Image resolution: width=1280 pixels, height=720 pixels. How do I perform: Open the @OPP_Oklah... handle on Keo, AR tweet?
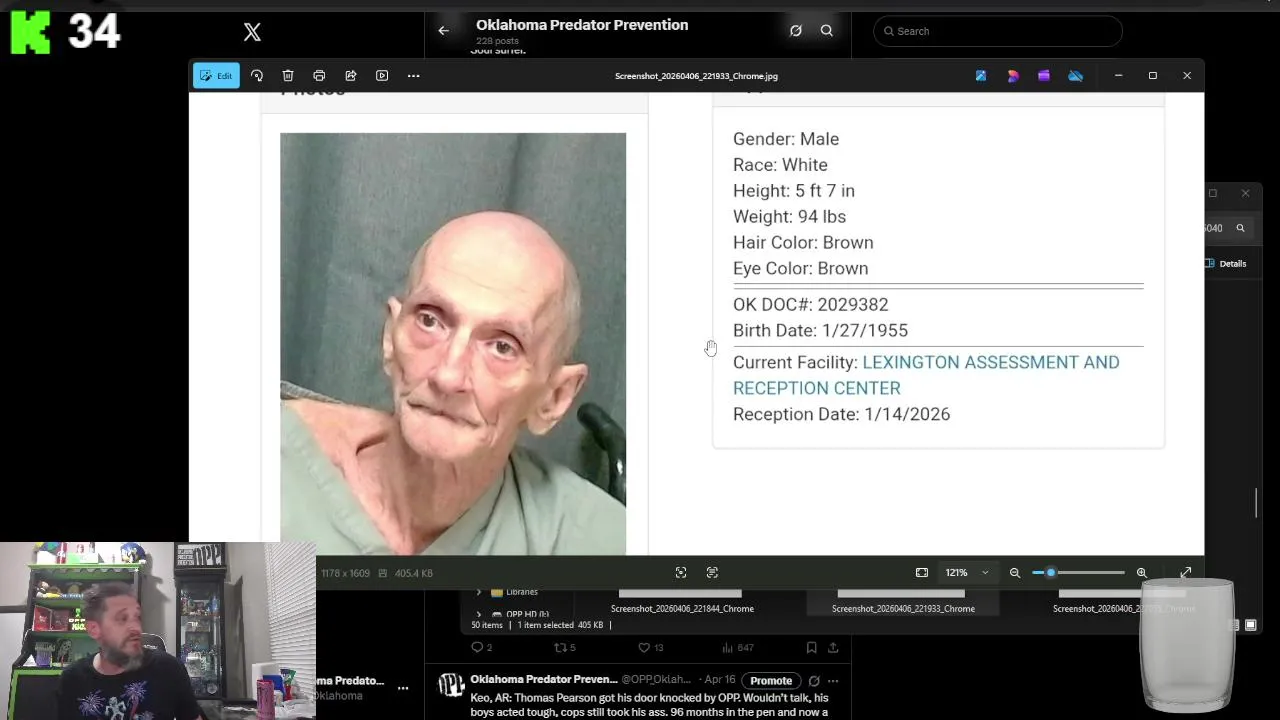tap(658, 680)
